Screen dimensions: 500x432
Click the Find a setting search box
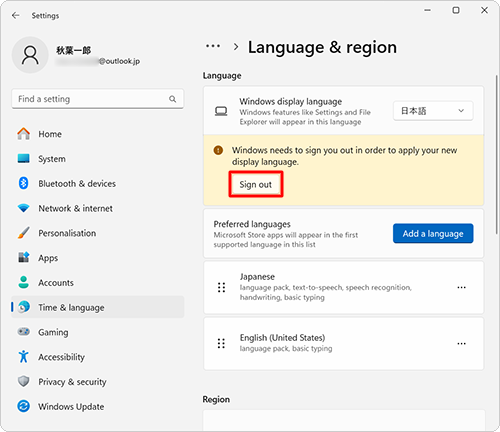[97, 99]
